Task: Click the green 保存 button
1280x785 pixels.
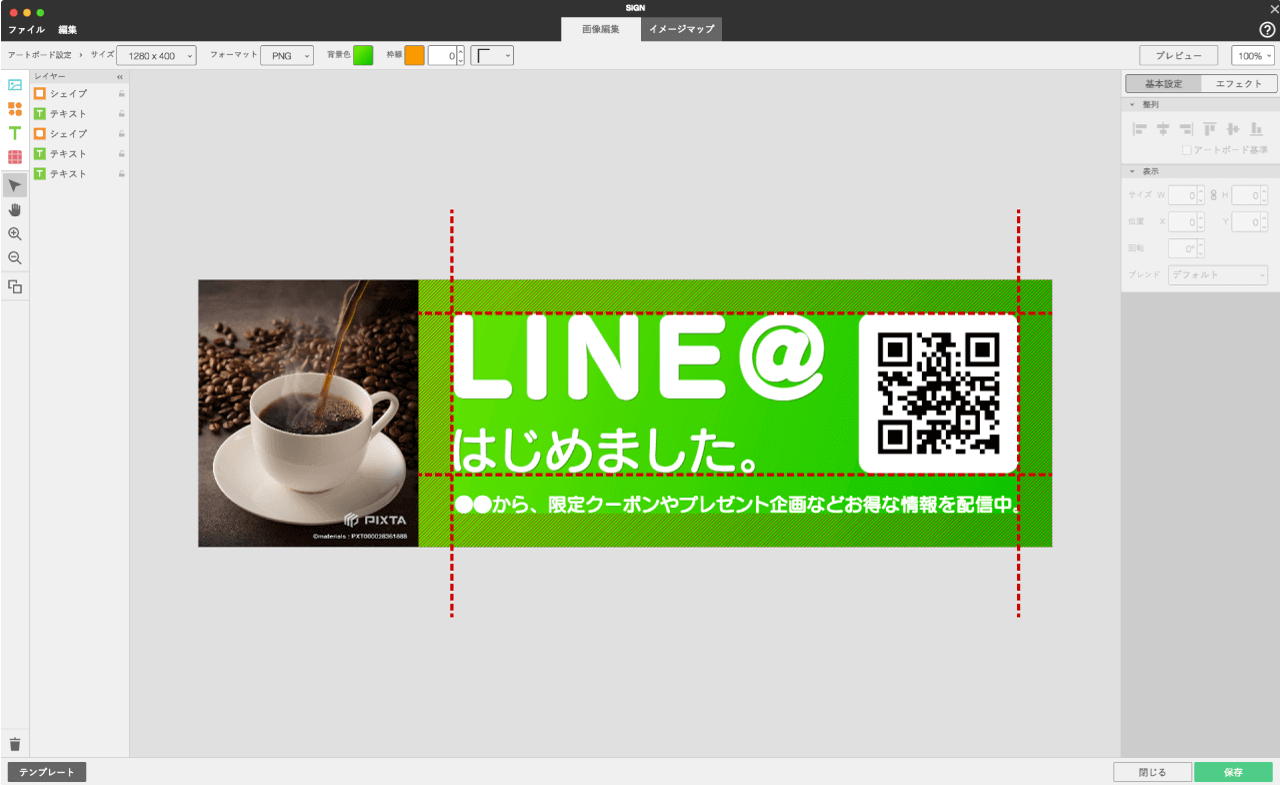Action: coord(1233,772)
